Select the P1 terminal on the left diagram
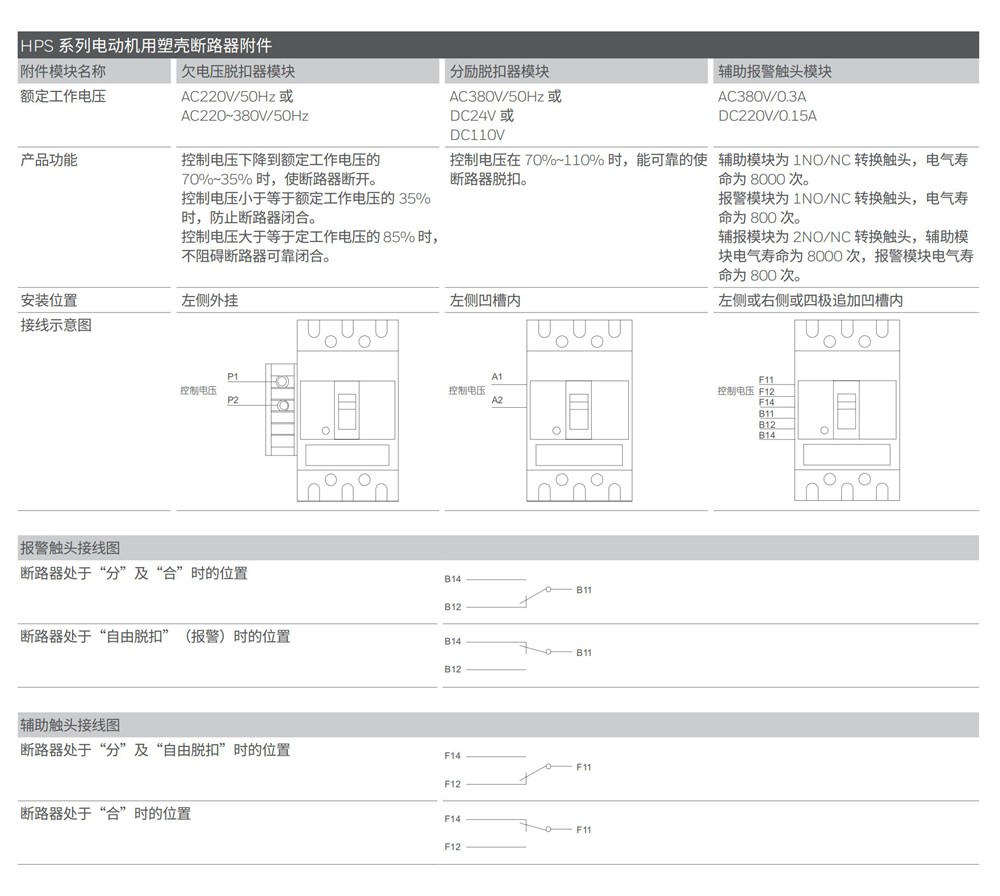The image size is (1000, 896). (x=233, y=377)
